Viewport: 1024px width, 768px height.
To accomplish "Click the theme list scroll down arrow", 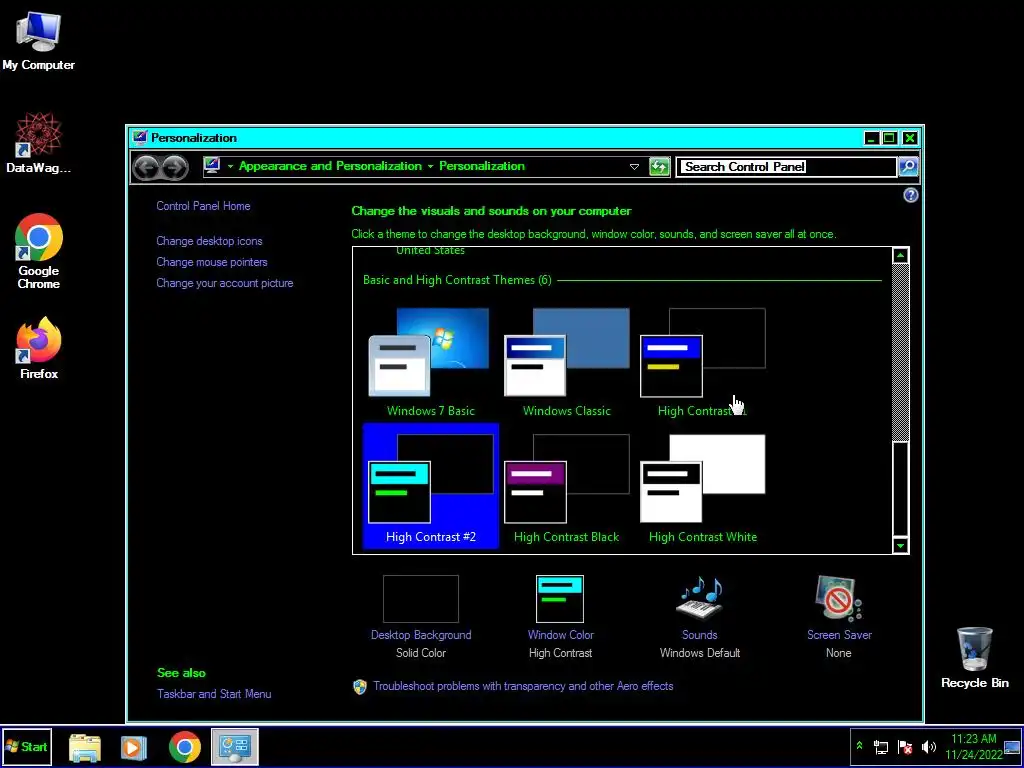I will 901,545.
